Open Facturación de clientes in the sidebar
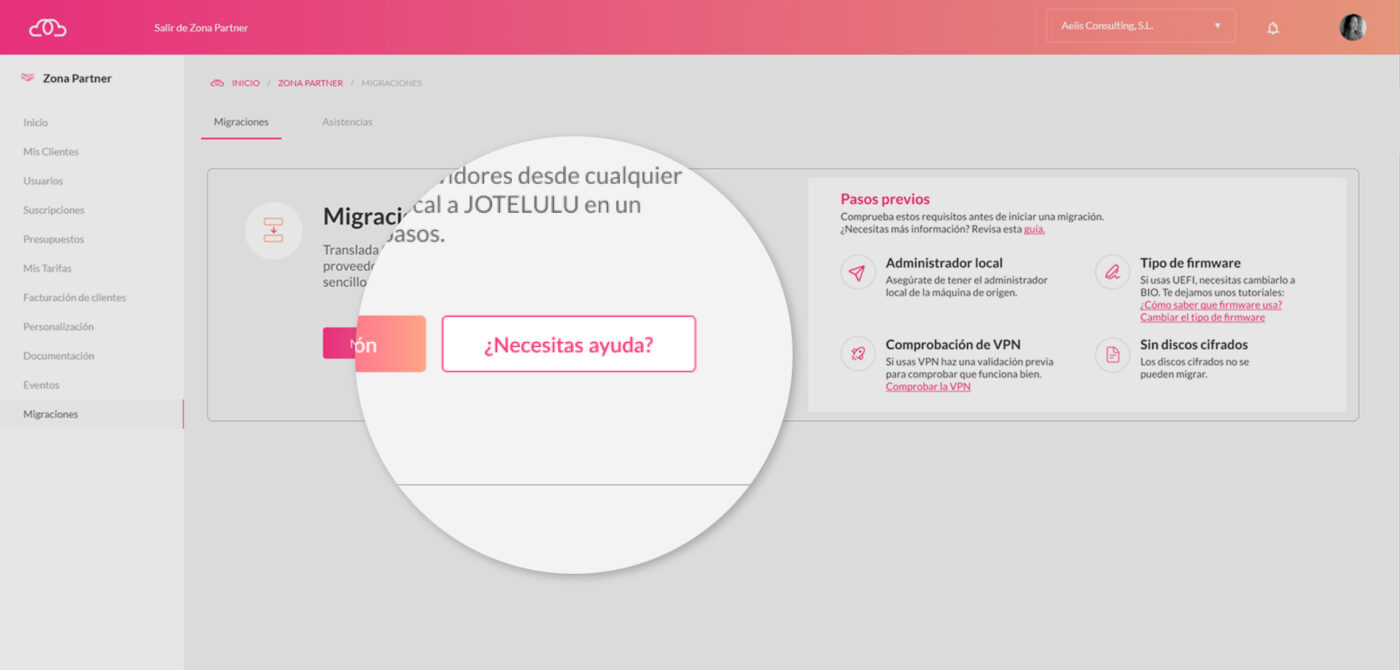Image resolution: width=1400 pixels, height=670 pixels. pyautogui.click(x=75, y=297)
